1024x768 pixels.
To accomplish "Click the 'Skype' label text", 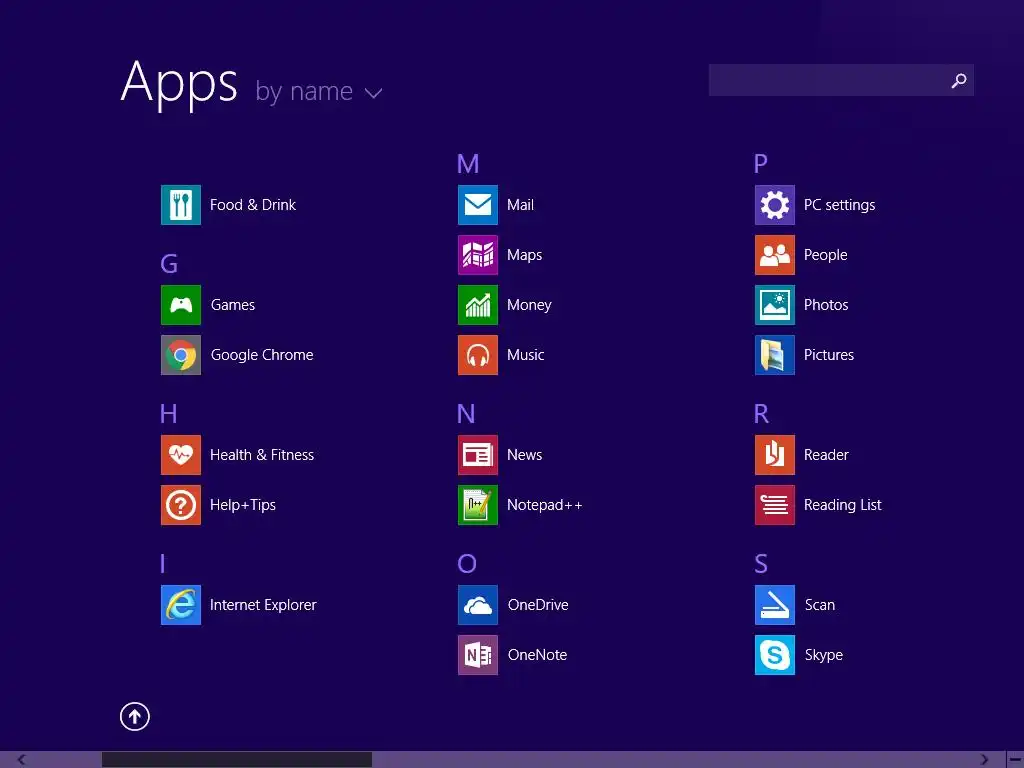I will click(x=824, y=655).
